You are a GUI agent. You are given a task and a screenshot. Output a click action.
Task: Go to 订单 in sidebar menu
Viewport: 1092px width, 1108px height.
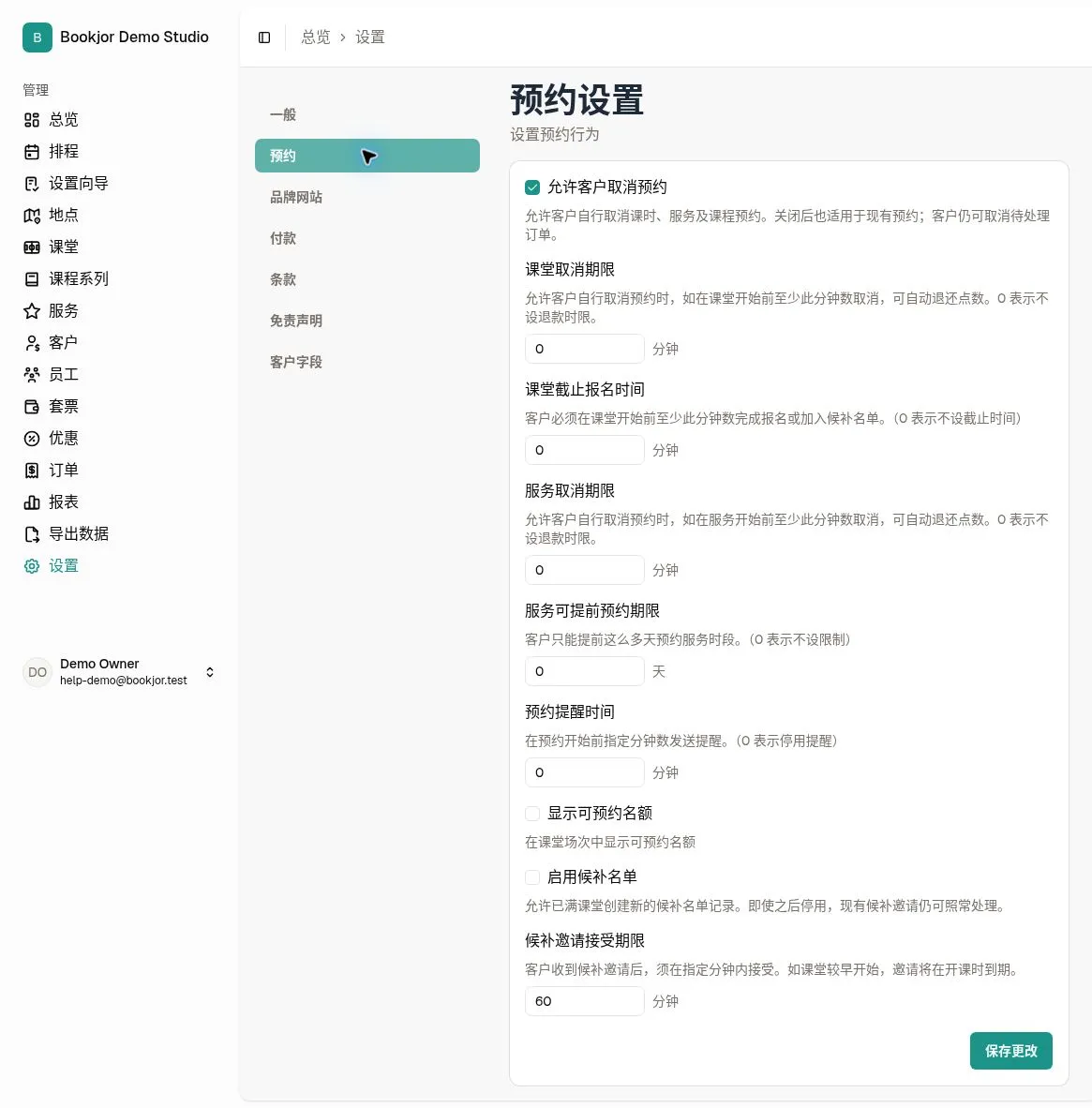(x=64, y=470)
